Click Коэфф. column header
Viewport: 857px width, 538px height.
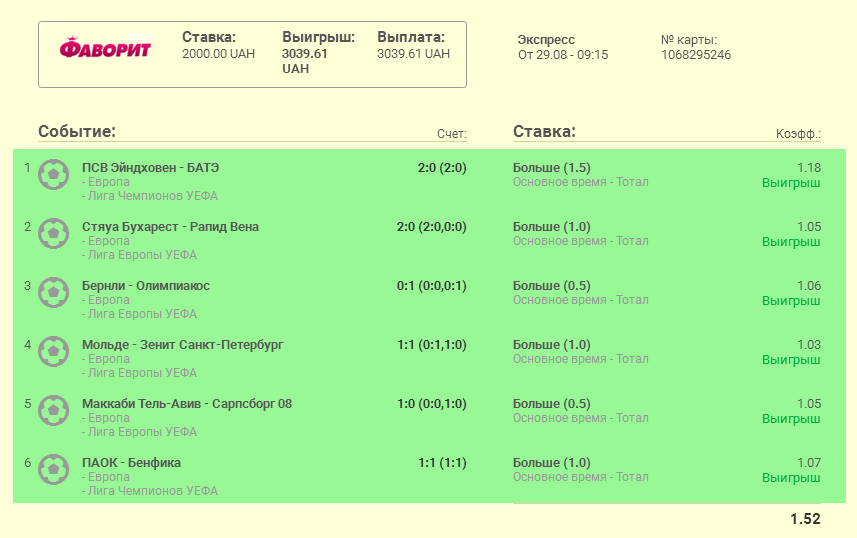(799, 134)
